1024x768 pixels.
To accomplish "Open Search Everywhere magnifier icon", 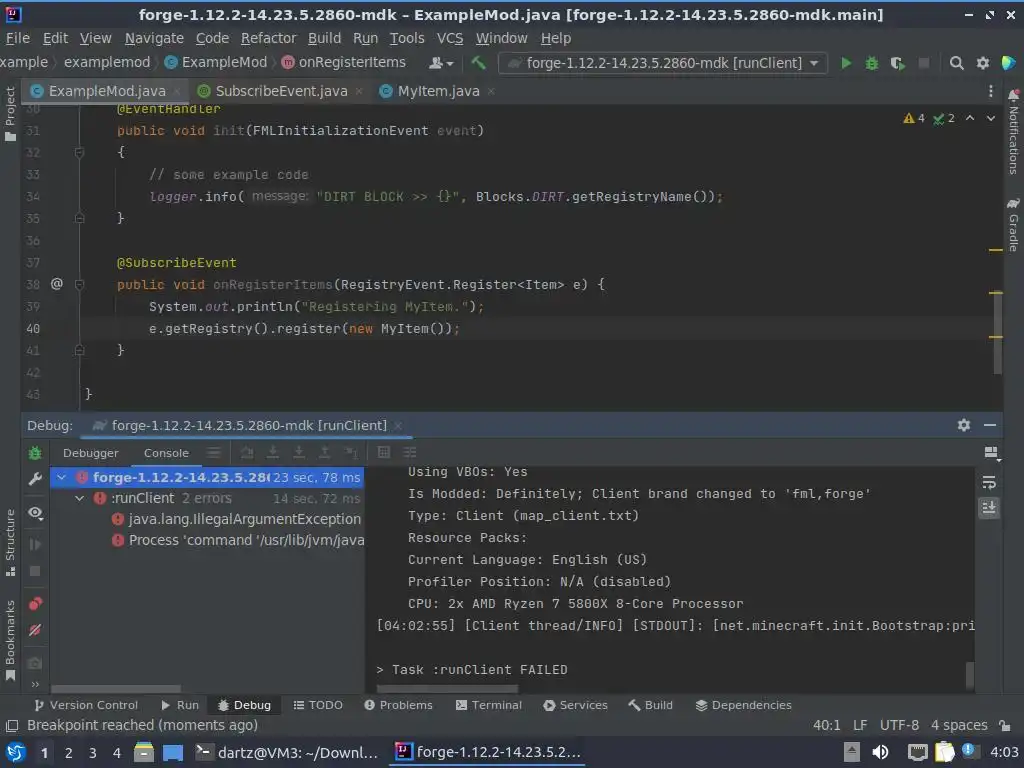I will (x=956, y=63).
